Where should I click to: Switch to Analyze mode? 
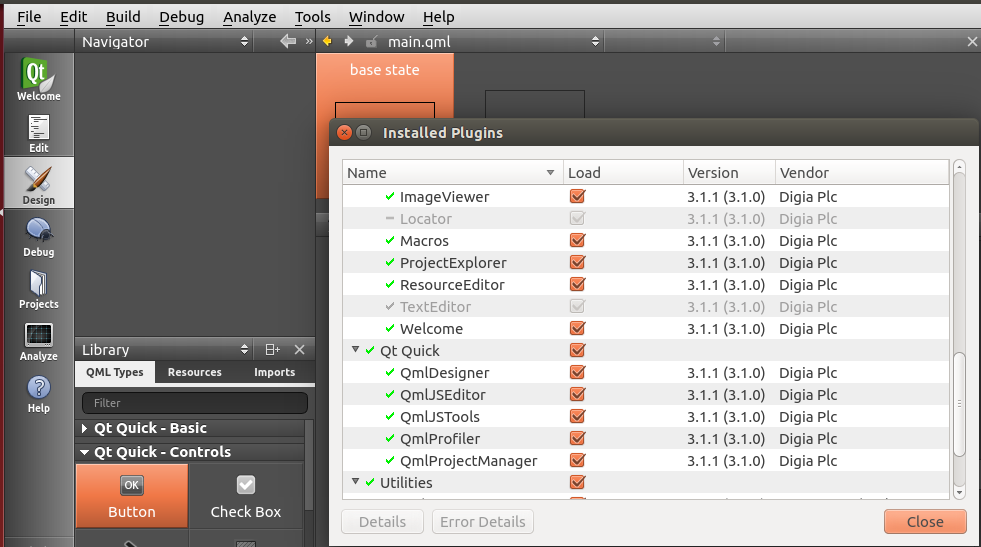click(38, 341)
